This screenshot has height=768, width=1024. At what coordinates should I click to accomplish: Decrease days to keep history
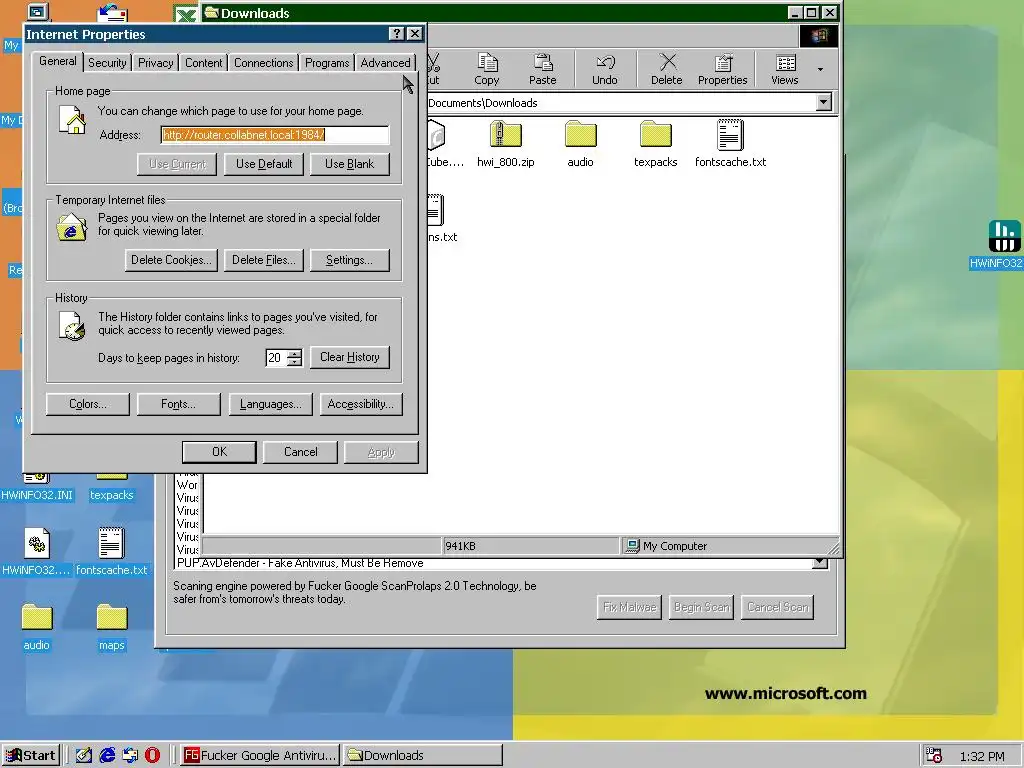pos(295,362)
